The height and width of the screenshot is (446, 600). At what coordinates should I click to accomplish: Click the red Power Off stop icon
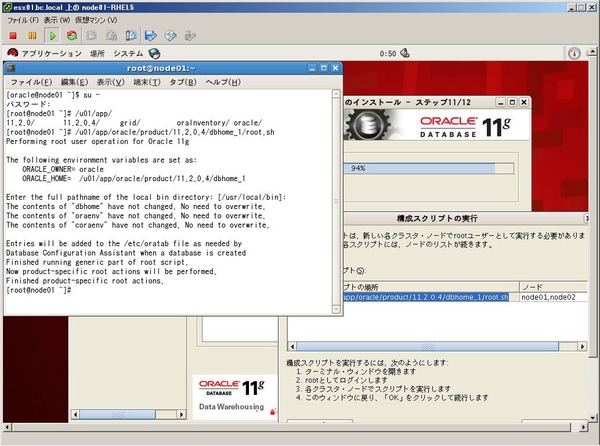(x=13, y=36)
